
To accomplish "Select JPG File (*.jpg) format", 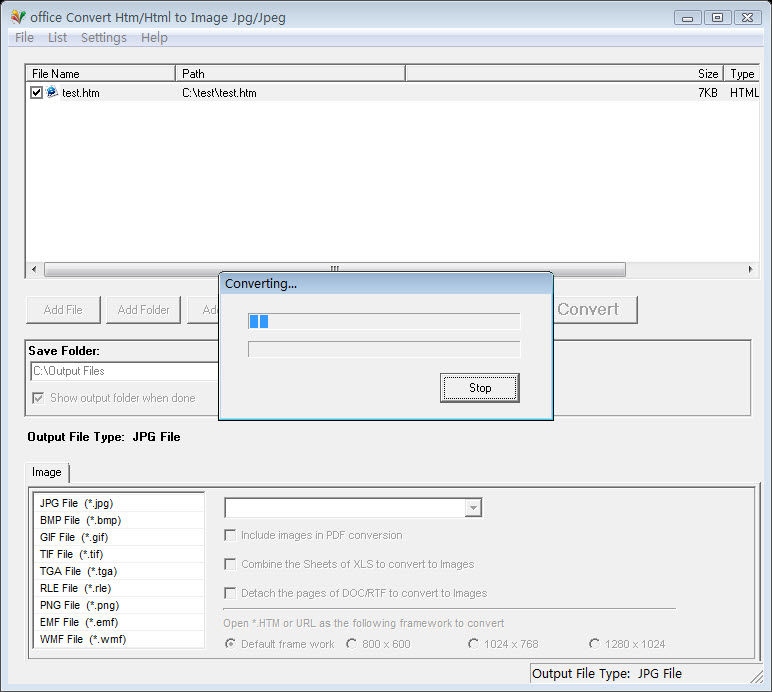I will click(x=119, y=503).
